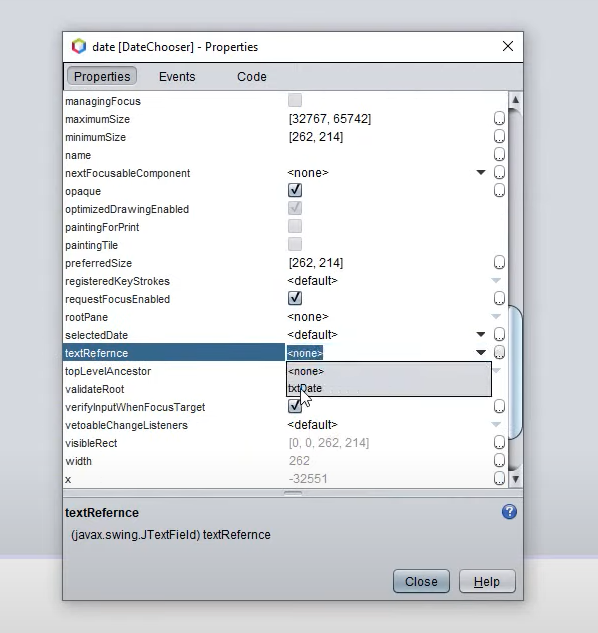Toggle the opaque checkbox

(295, 190)
